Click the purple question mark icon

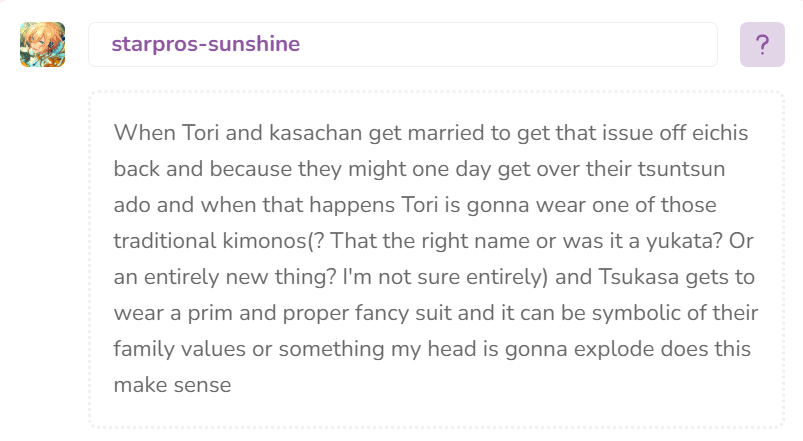pos(762,44)
